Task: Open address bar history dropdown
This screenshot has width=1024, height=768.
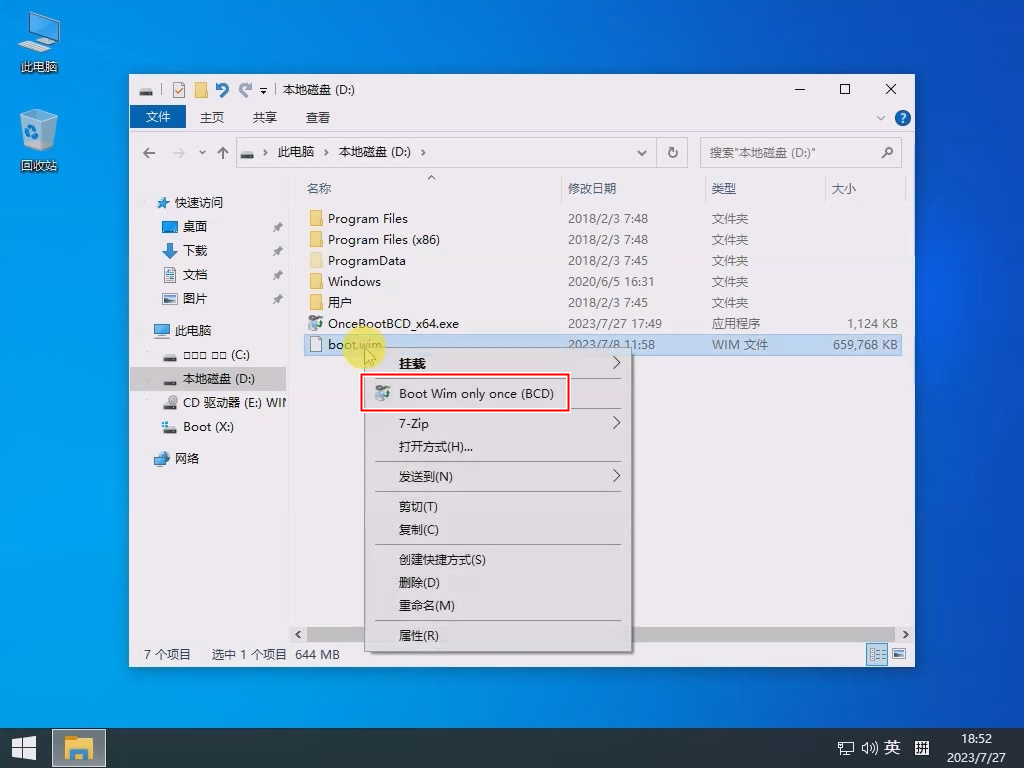Action: (x=641, y=153)
